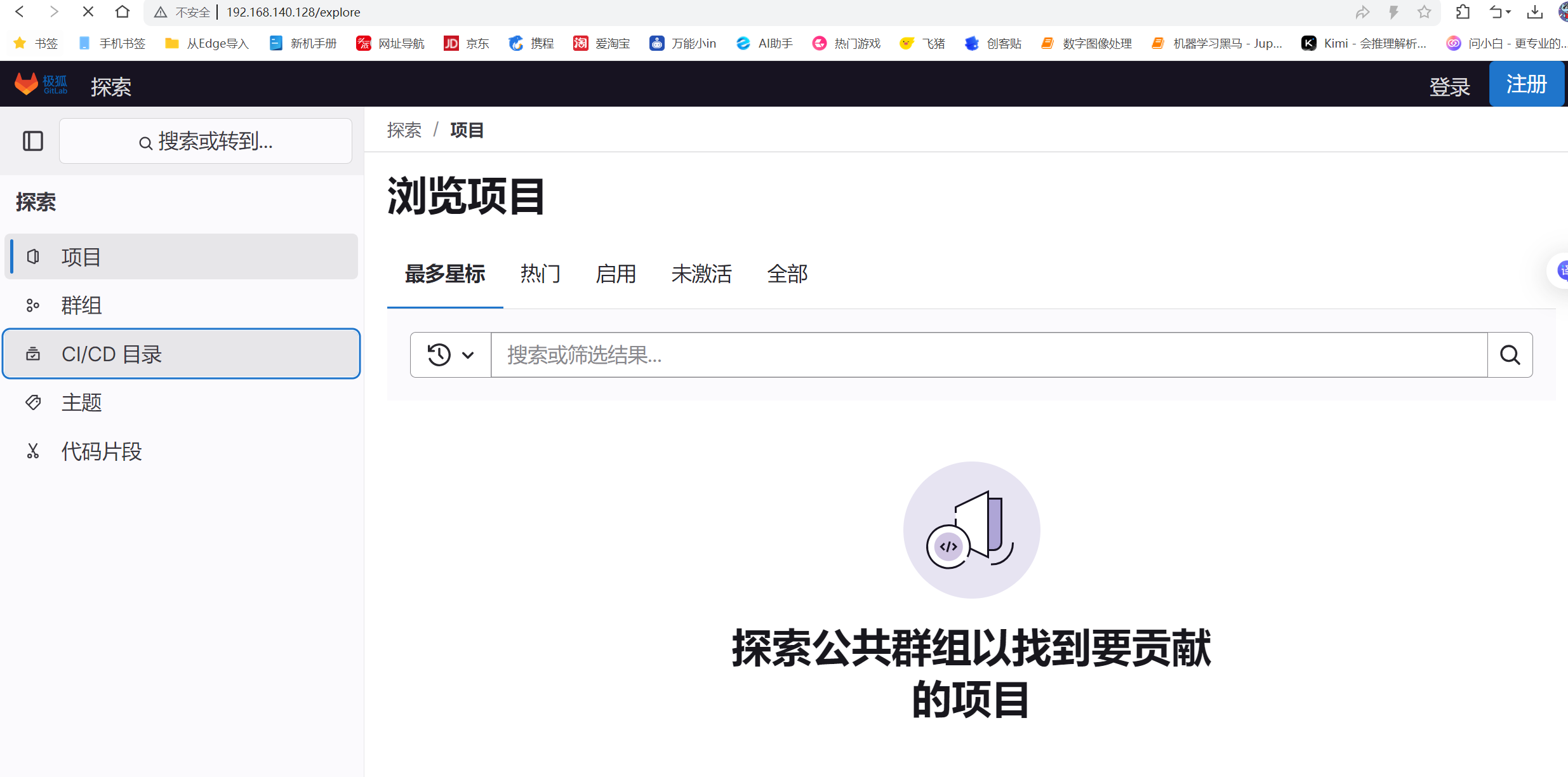Open the browser downloads icon
1568x777 pixels.
pyautogui.click(x=1534, y=12)
